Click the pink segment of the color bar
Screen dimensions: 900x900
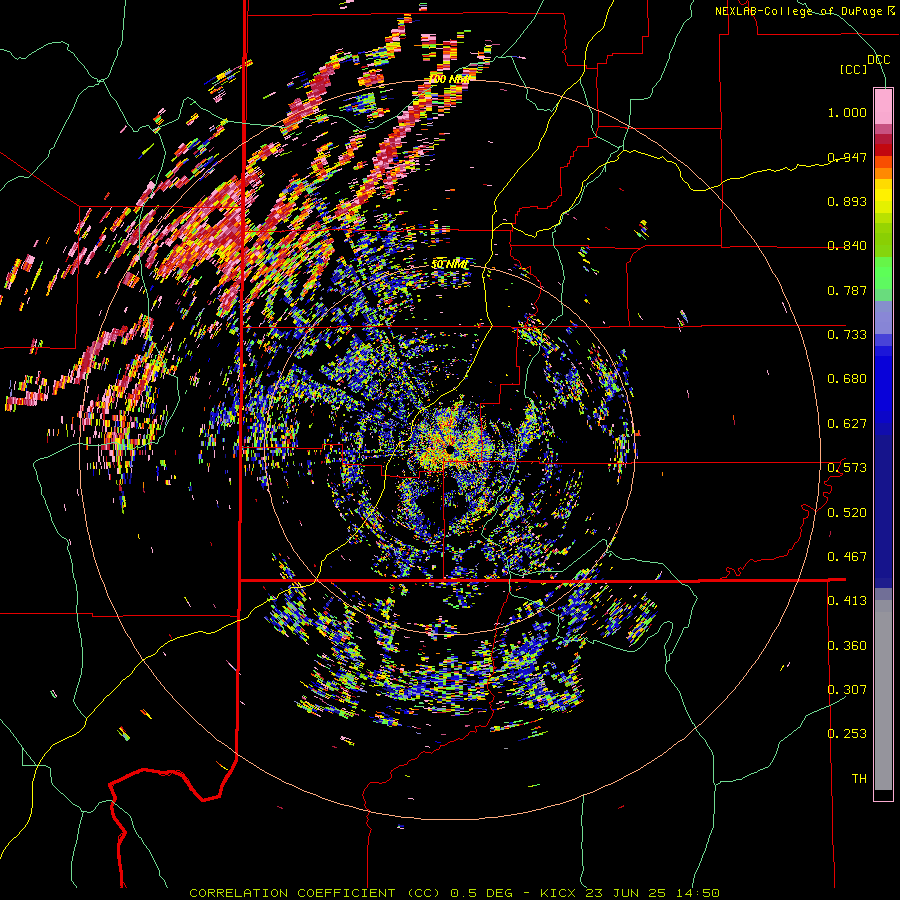[883, 106]
